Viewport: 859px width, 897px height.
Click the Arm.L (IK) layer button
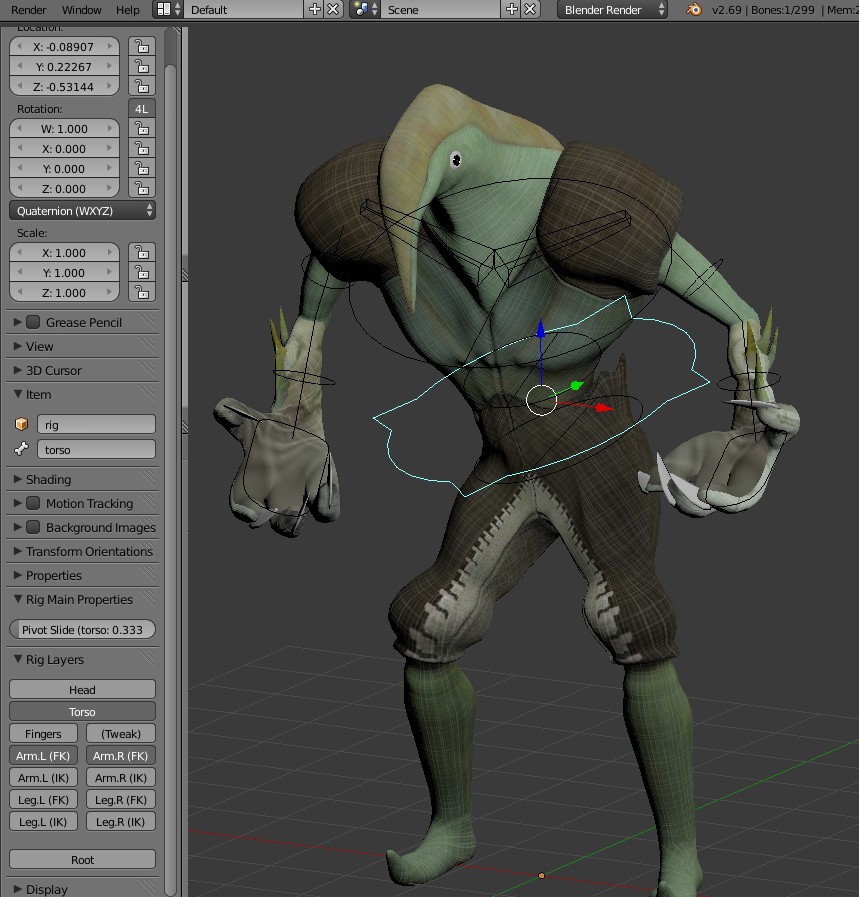pyautogui.click(x=43, y=777)
